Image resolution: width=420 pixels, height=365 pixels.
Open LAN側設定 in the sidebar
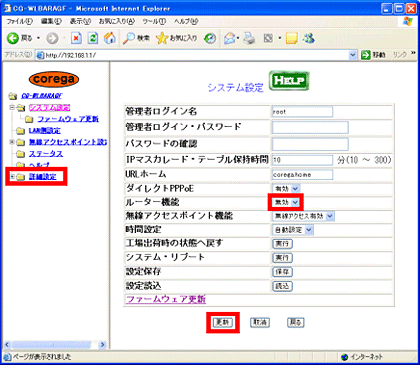tap(45, 130)
